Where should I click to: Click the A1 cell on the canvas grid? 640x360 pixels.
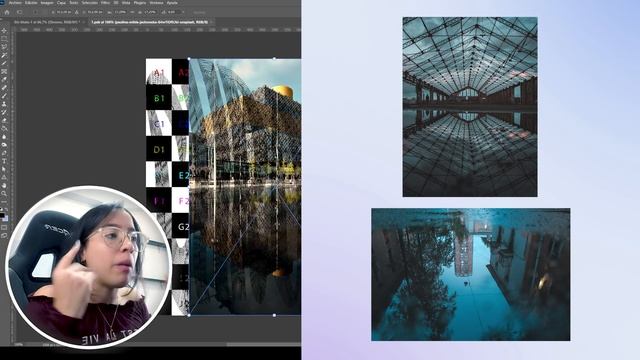pyautogui.click(x=159, y=72)
